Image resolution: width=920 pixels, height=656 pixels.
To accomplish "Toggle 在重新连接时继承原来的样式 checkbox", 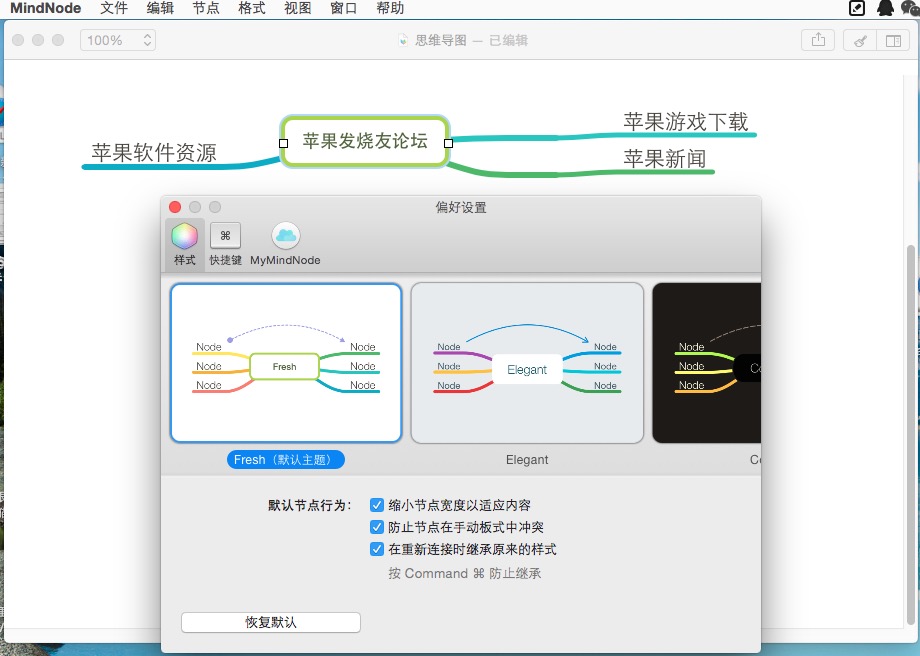I will [377, 549].
